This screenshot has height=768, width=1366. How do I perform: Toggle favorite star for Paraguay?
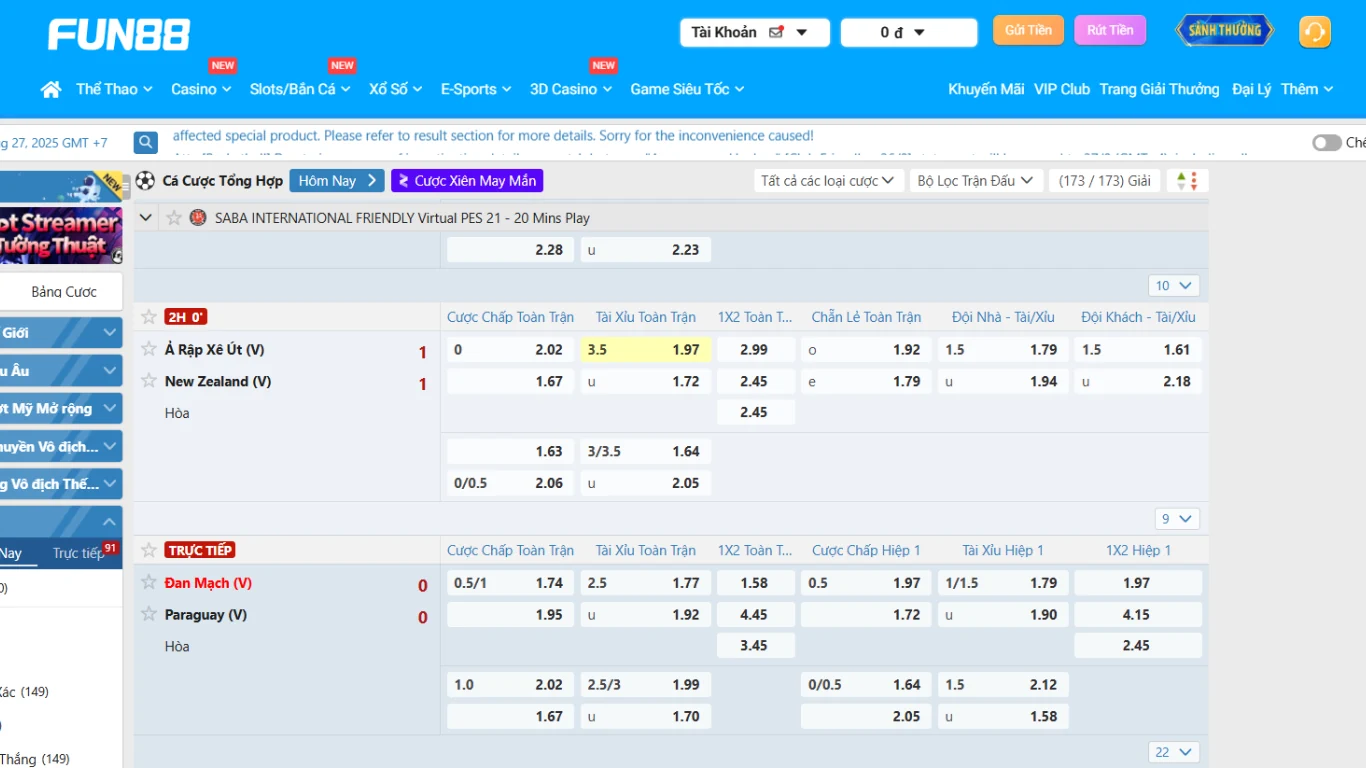(x=149, y=614)
